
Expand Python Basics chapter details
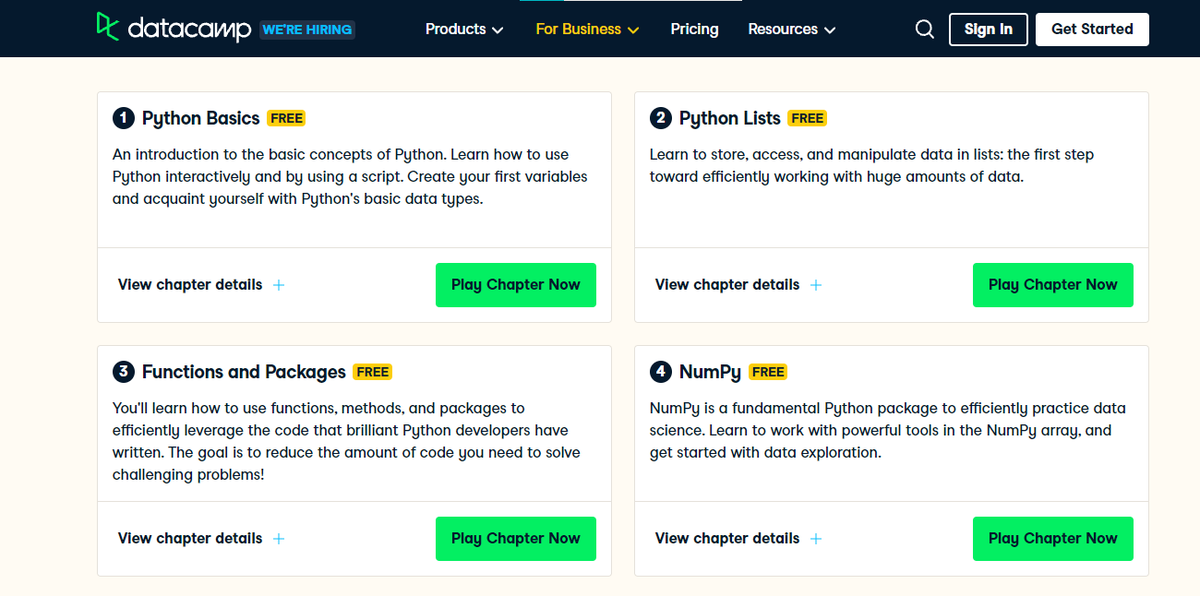point(201,285)
